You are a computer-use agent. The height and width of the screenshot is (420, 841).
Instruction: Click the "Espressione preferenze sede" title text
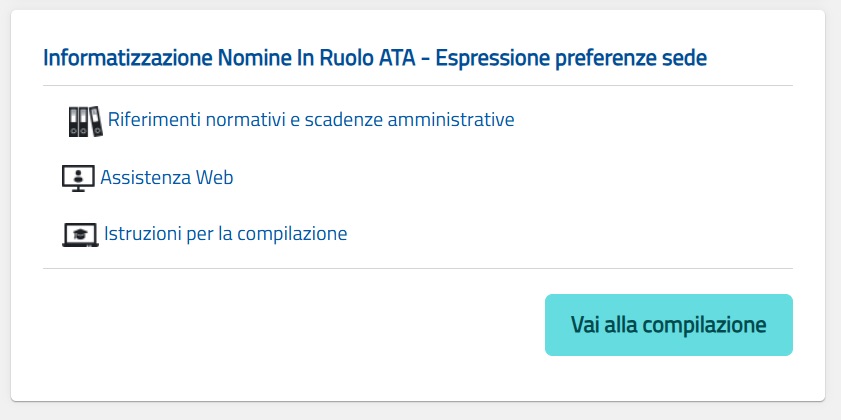(571, 58)
